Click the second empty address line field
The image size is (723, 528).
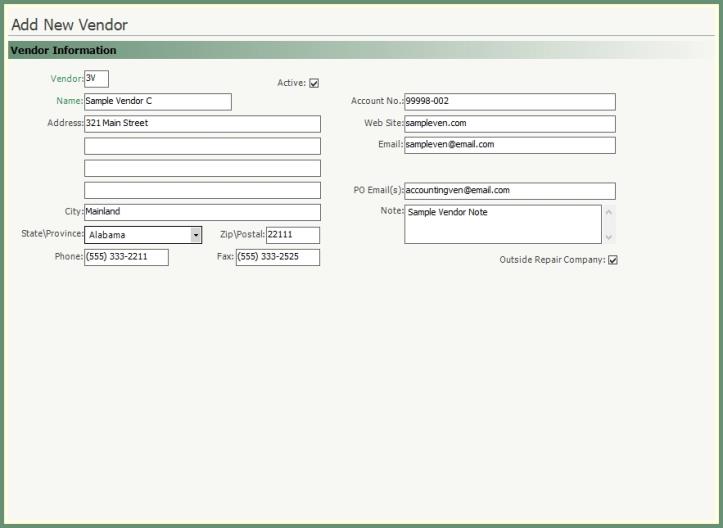pos(202,146)
